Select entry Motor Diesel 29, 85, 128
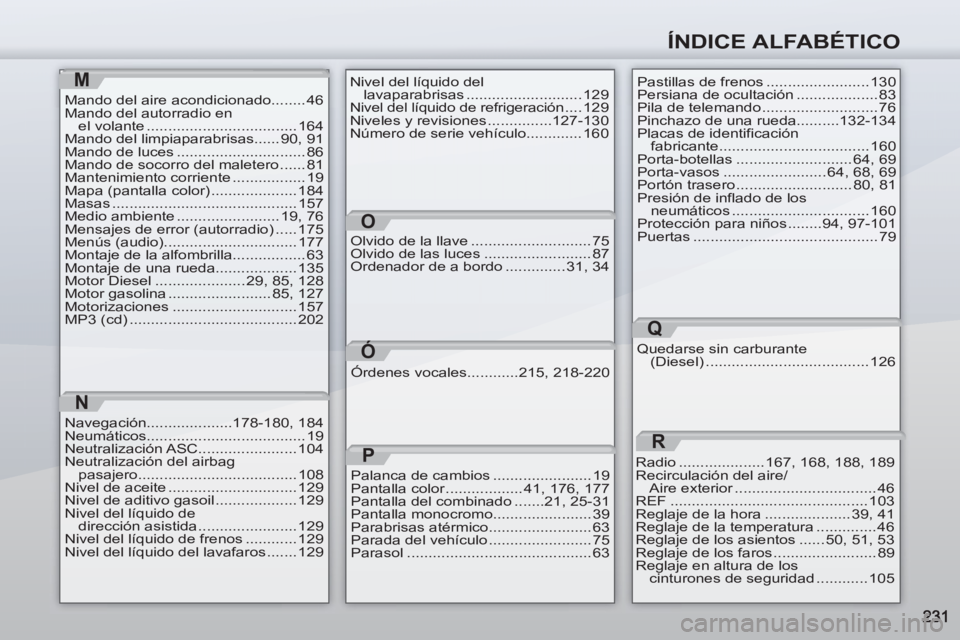This screenshot has width=960, height=640. (194, 281)
